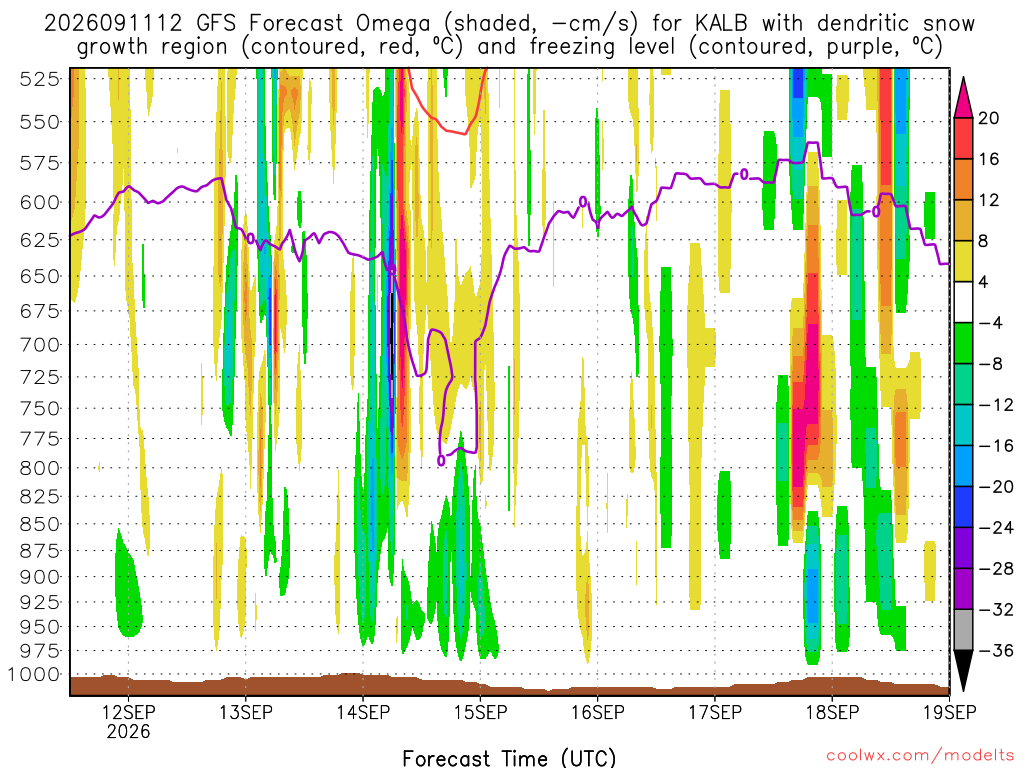This screenshot has height=768, width=1024.
Task: Click the coolwx.com/modelts watermark link
Action: (x=920, y=756)
